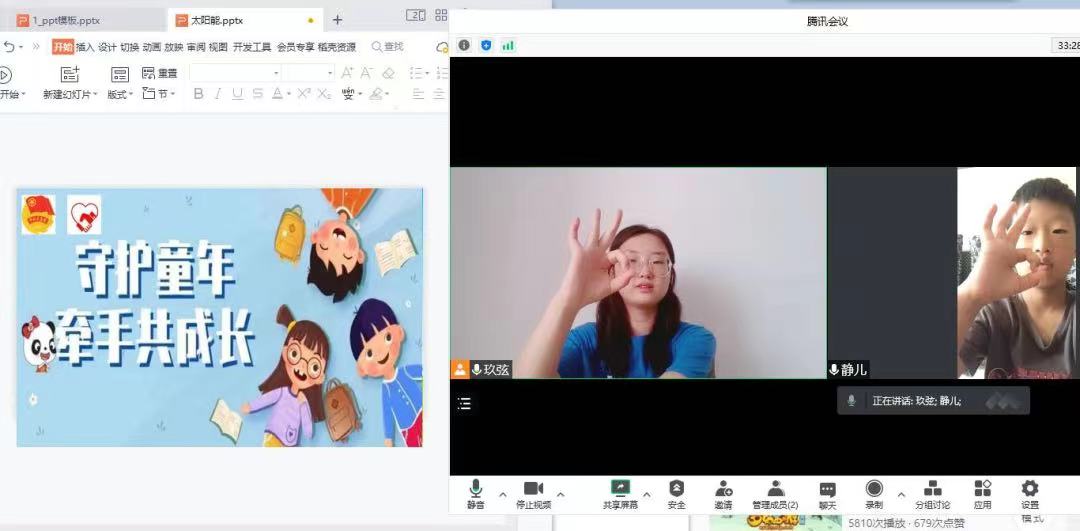Select 静儿's video tile
The image size is (1080, 531).
(951, 273)
